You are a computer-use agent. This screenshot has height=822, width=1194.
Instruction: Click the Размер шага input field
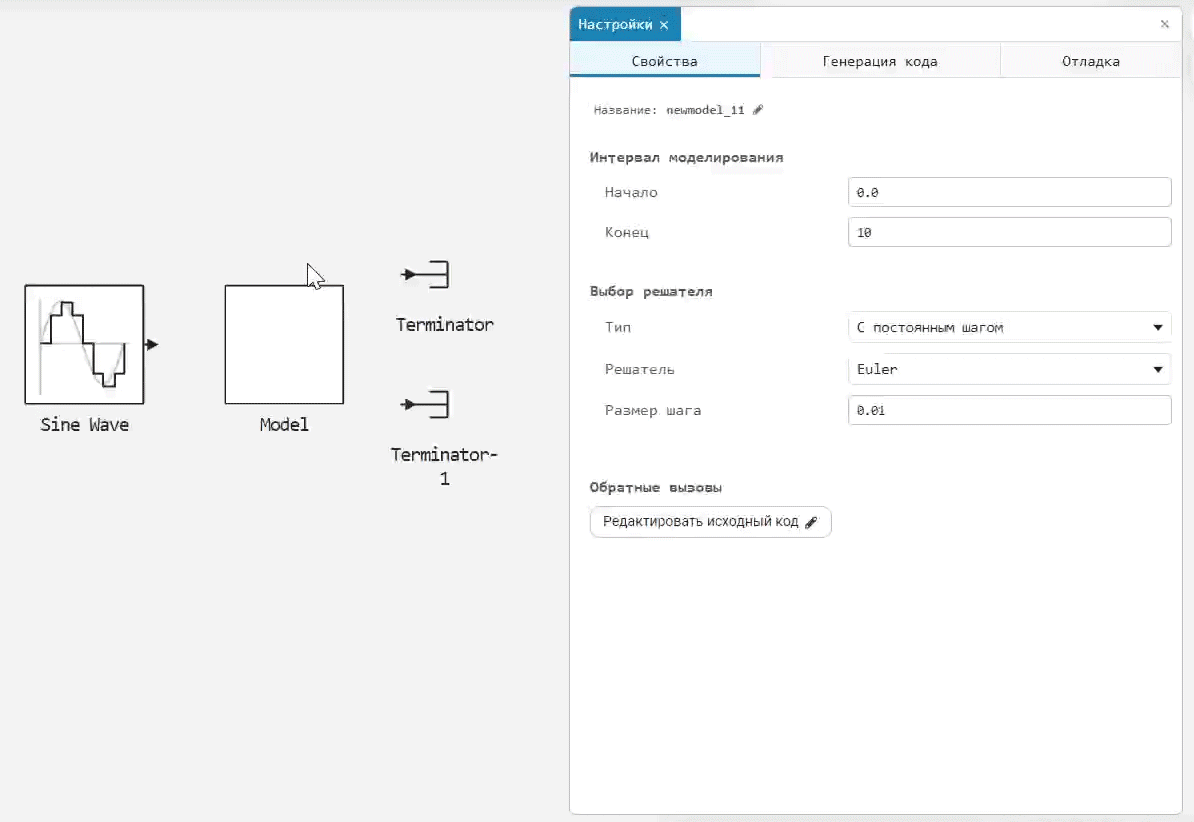(x=1009, y=410)
